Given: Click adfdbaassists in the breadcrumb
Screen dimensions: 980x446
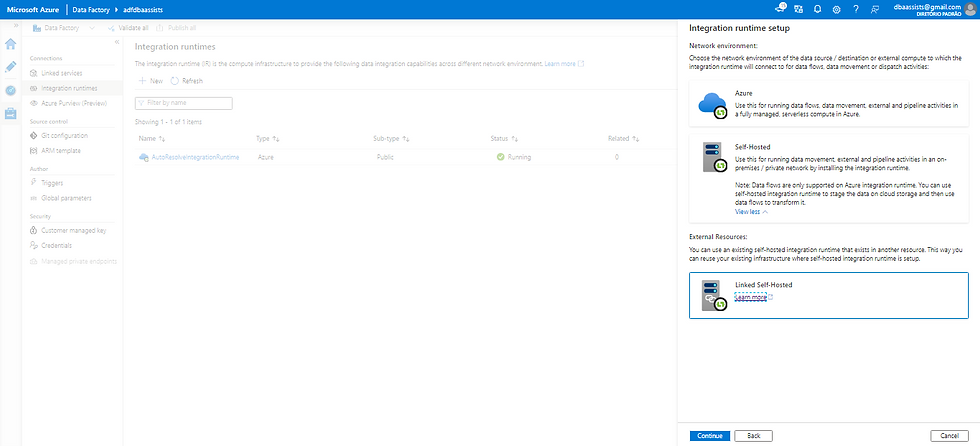Looking at the screenshot, I should click(x=143, y=9).
